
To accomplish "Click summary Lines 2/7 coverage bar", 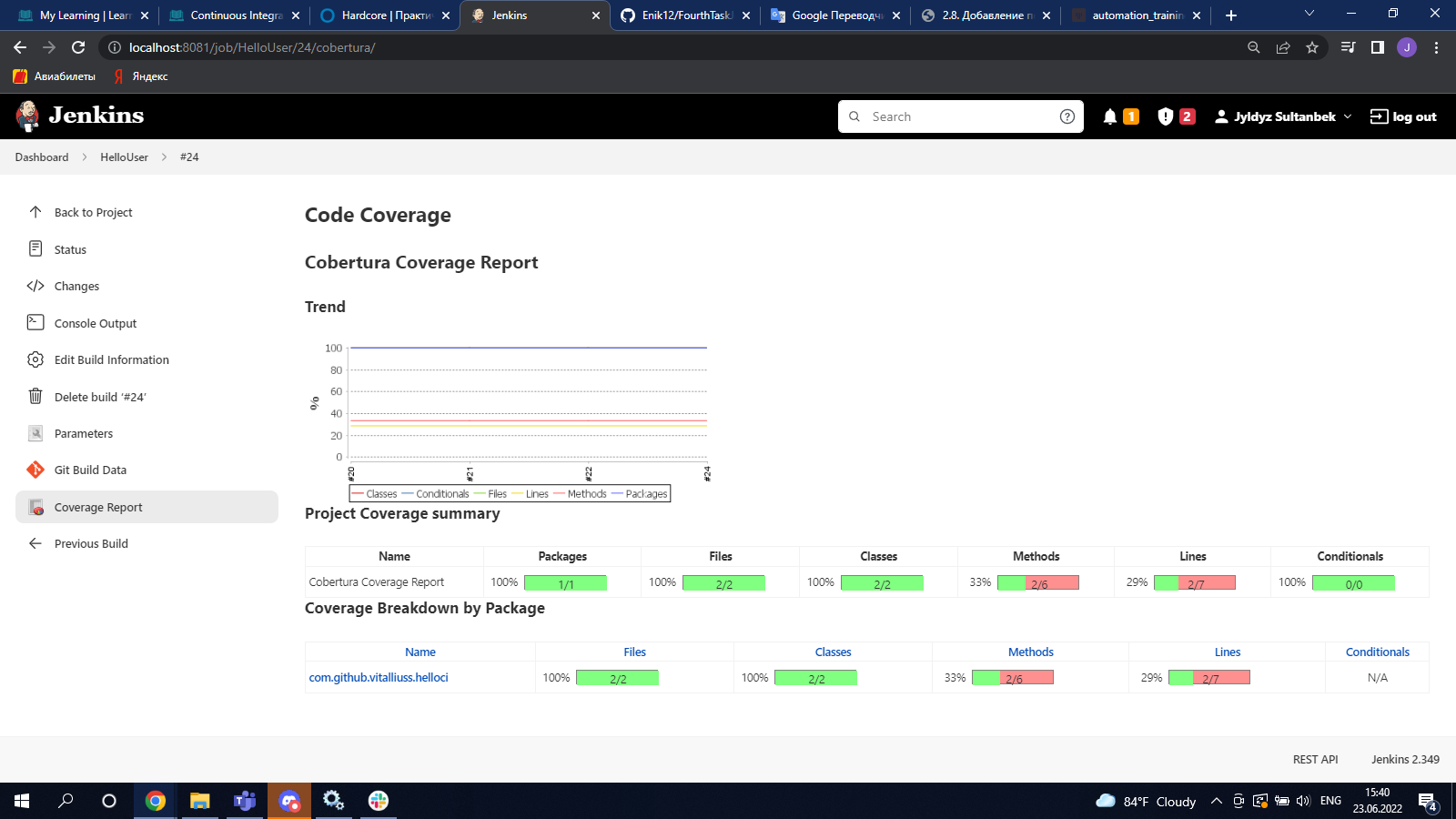I will (x=1195, y=583).
